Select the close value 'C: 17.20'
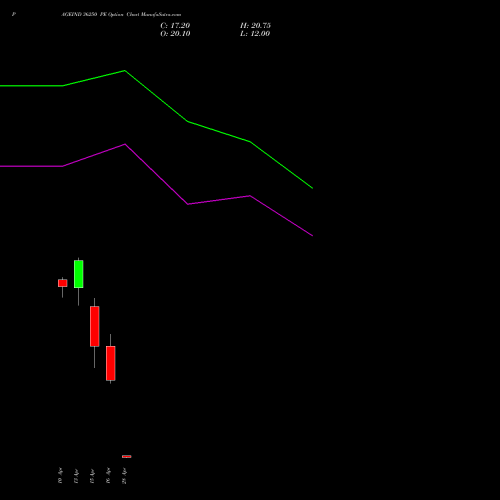 coord(175,26)
